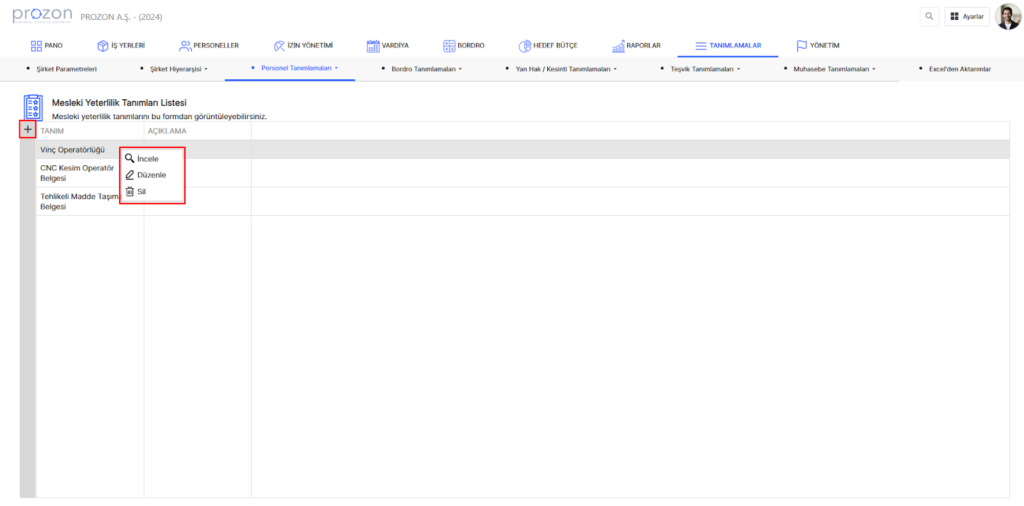
Task: Expand the Muhasebe Tanımlamaları dropdown
Action: [x=834, y=69]
